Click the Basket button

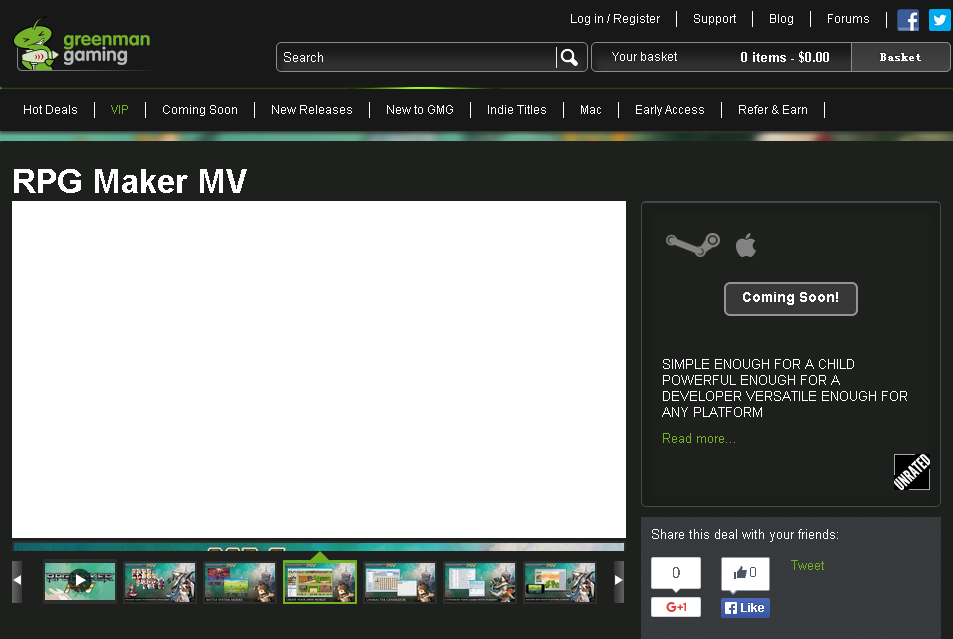901,57
